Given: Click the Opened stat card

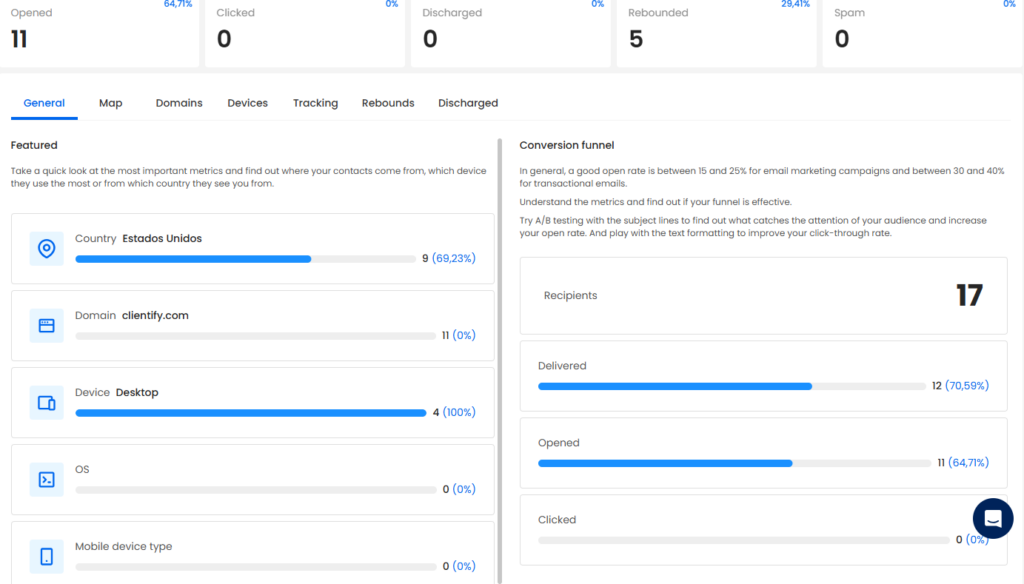Looking at the screenshot, I should click(100, 32).
